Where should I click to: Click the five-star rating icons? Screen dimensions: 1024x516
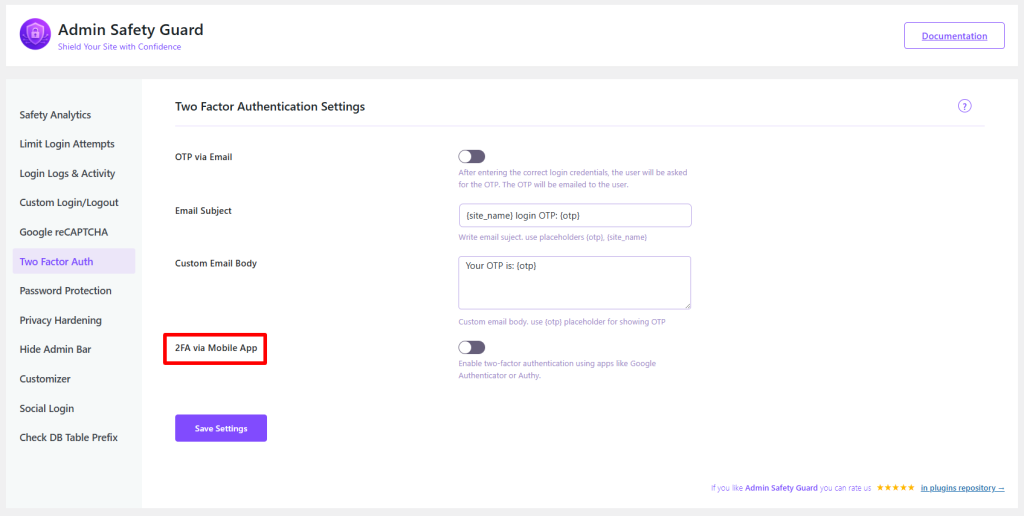tap(895, 488)
